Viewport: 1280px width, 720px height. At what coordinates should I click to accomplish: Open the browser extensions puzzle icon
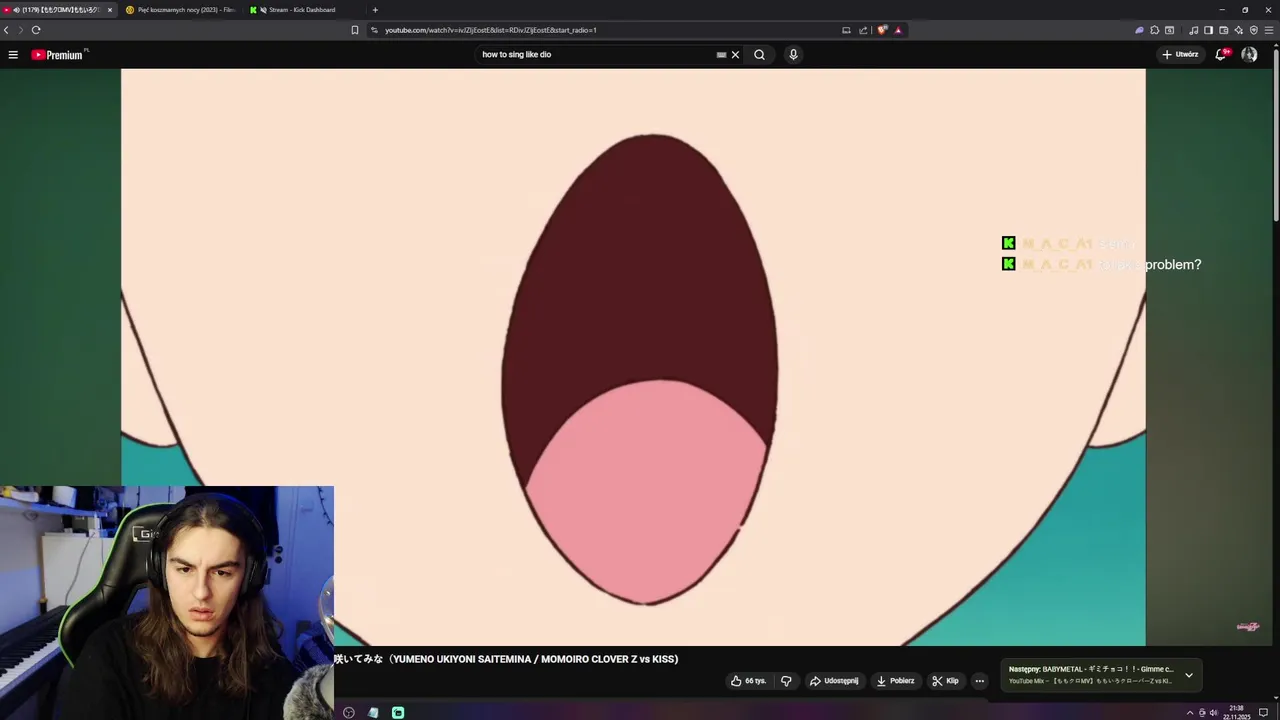(x=1155, y=30)
